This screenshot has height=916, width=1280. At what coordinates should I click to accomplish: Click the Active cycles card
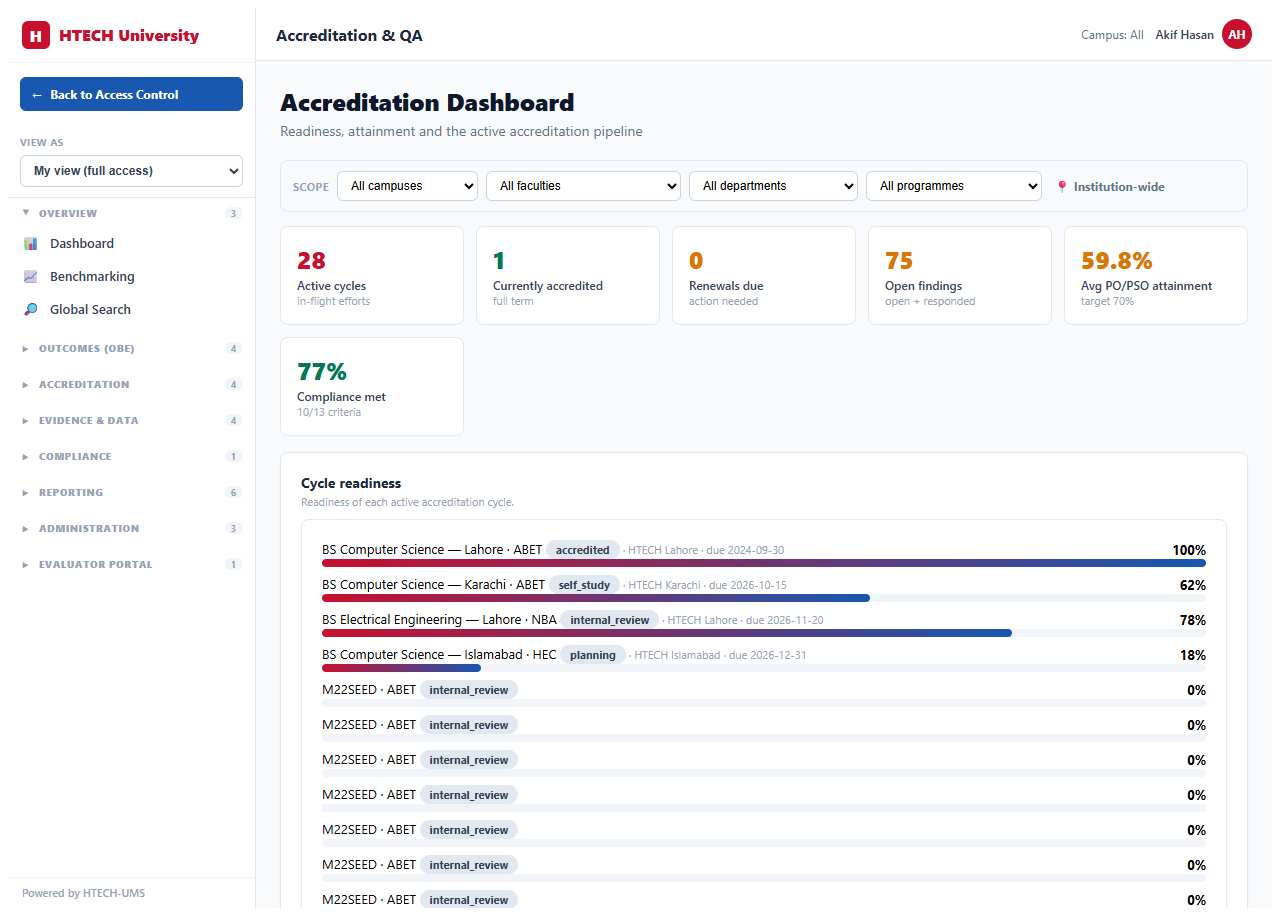[372, 275]
